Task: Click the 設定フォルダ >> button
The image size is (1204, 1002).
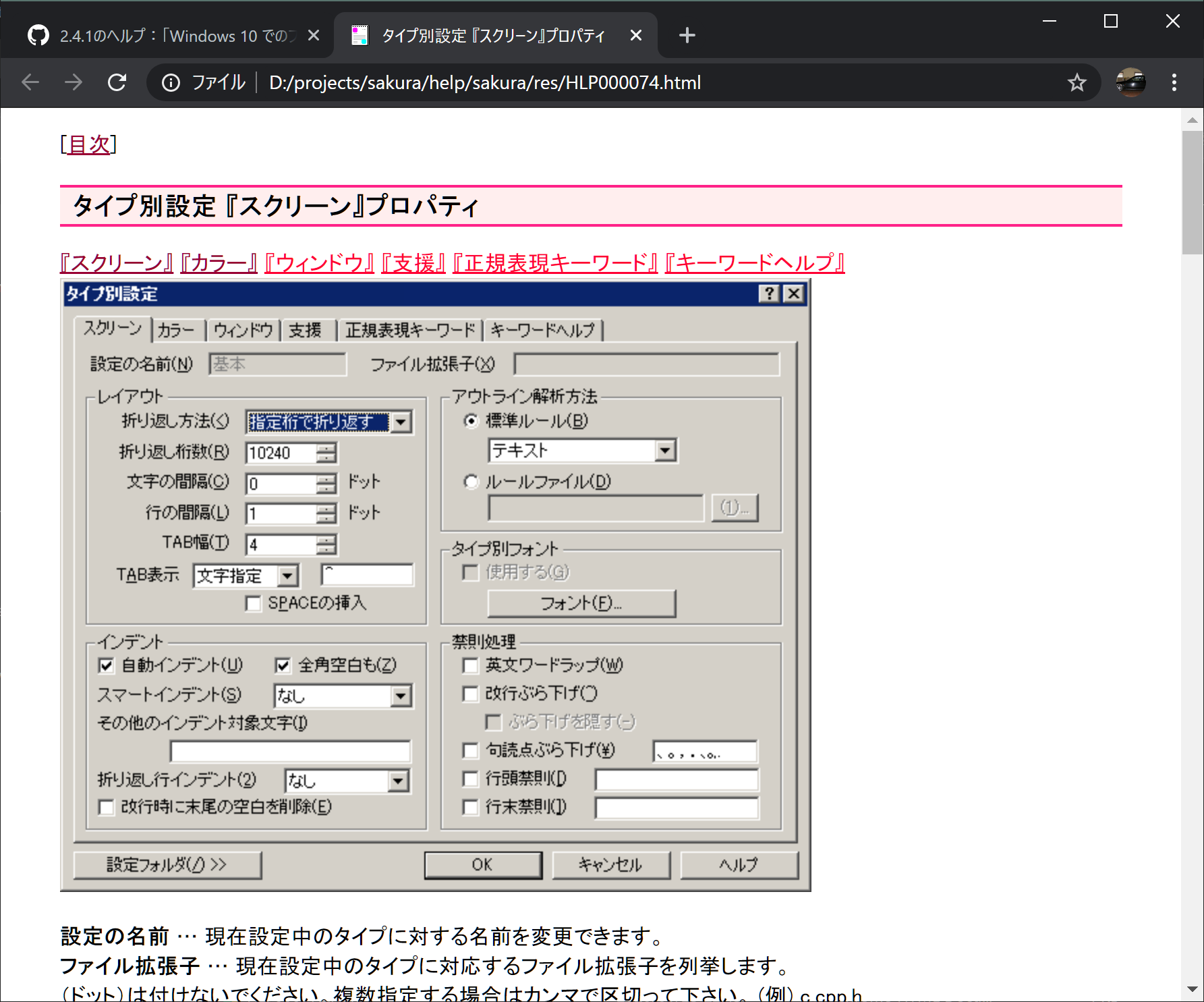Action: pyautogui.click(x=167, y=865)
